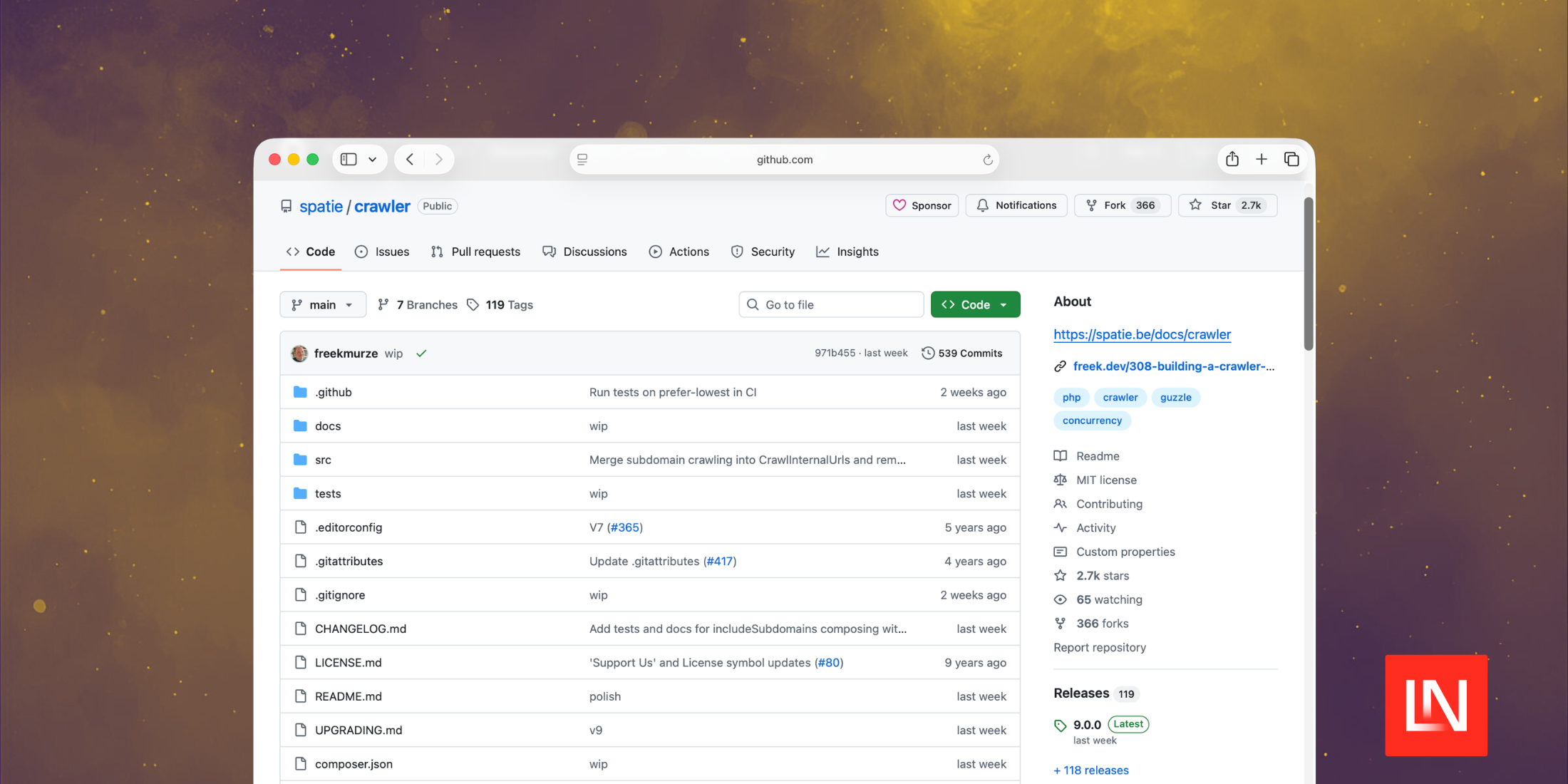Expand the green Code button dropdown arrow
This screenshot has height=784, width=1568.
coord(1004,304)
